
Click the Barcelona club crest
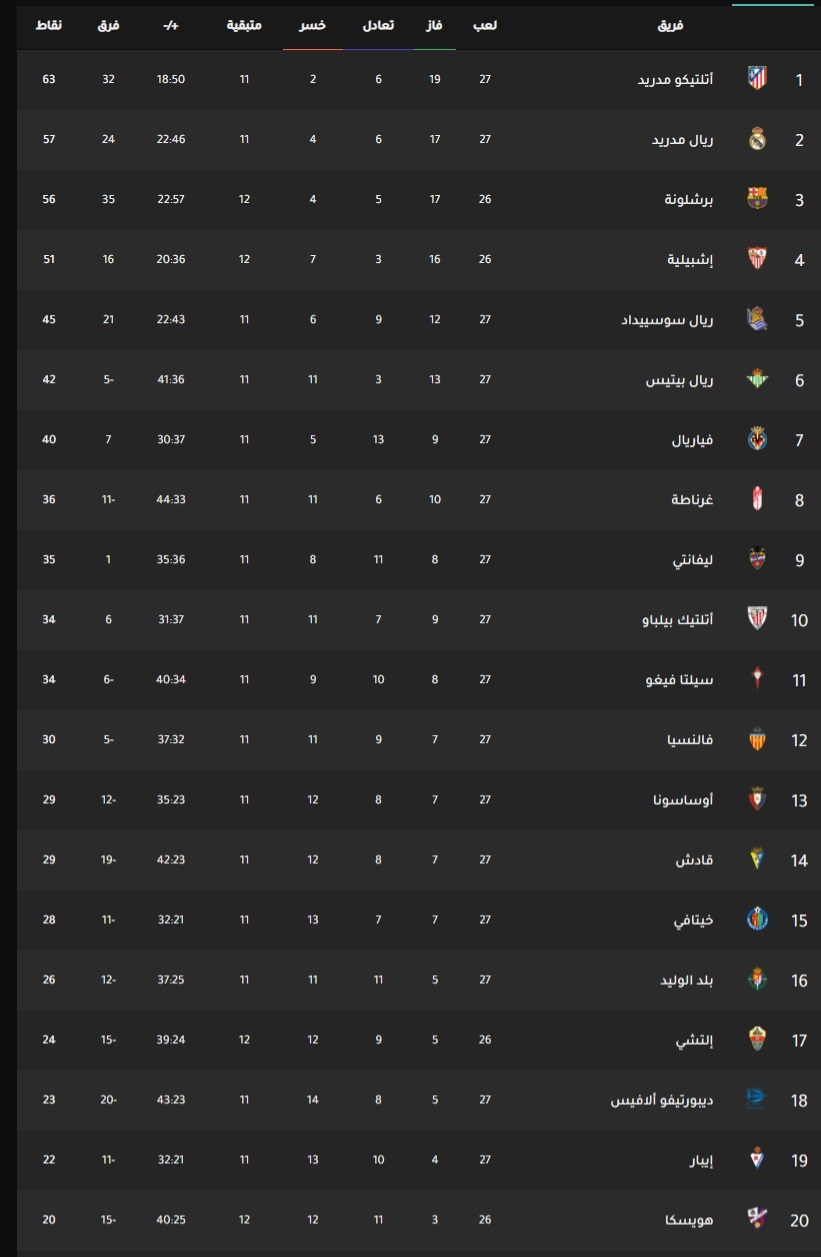[x=757, y=199]
